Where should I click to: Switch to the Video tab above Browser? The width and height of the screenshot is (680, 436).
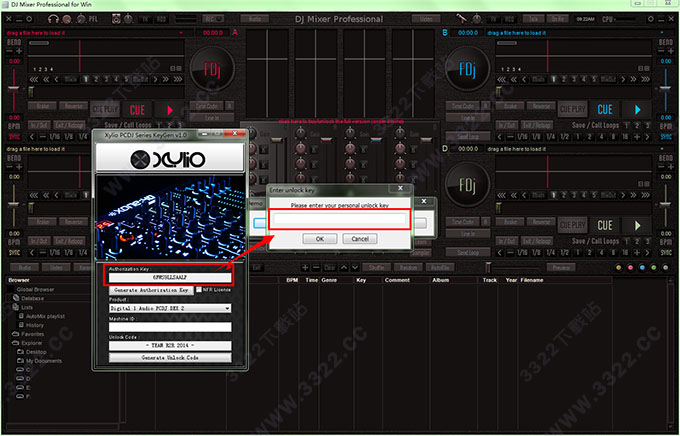point(56,268)
